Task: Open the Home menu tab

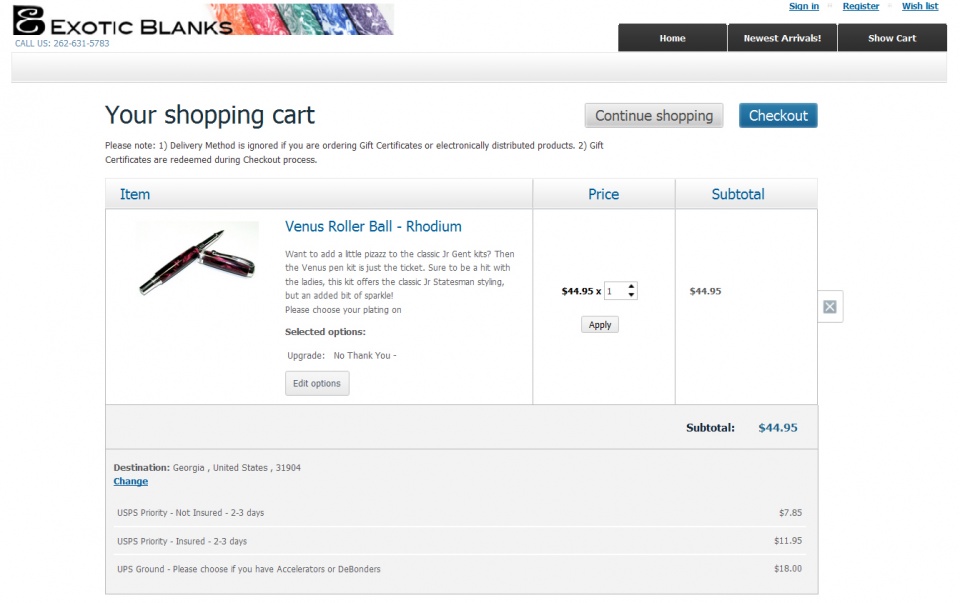Action: [x=672, y=38]
